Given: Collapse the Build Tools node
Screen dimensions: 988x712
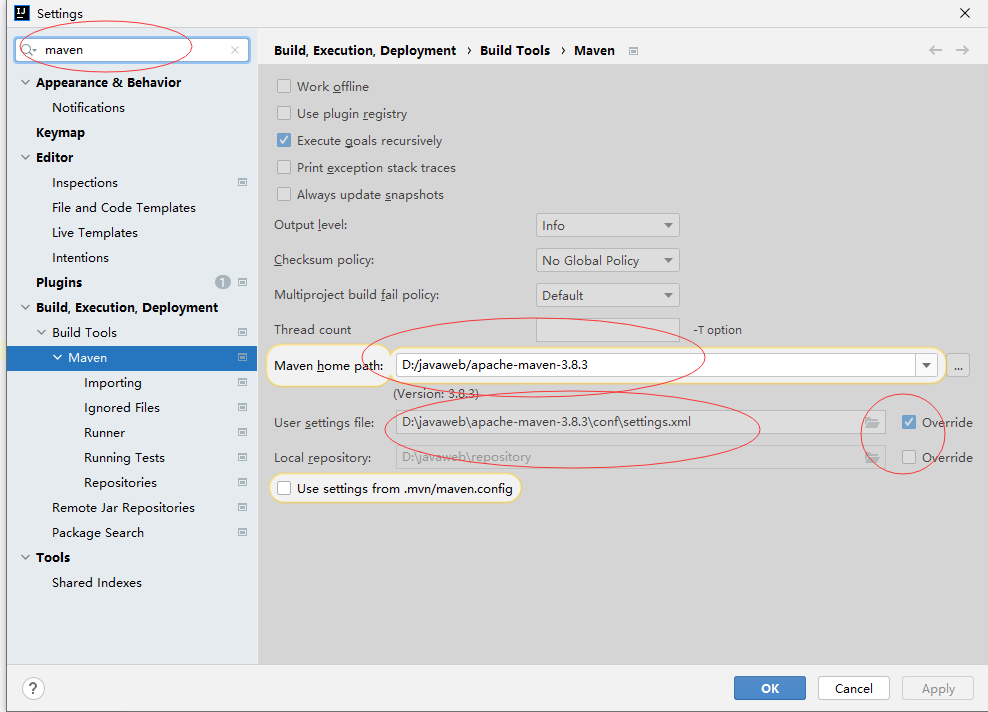Looking at the screenshot, I should tap(42, 332).
